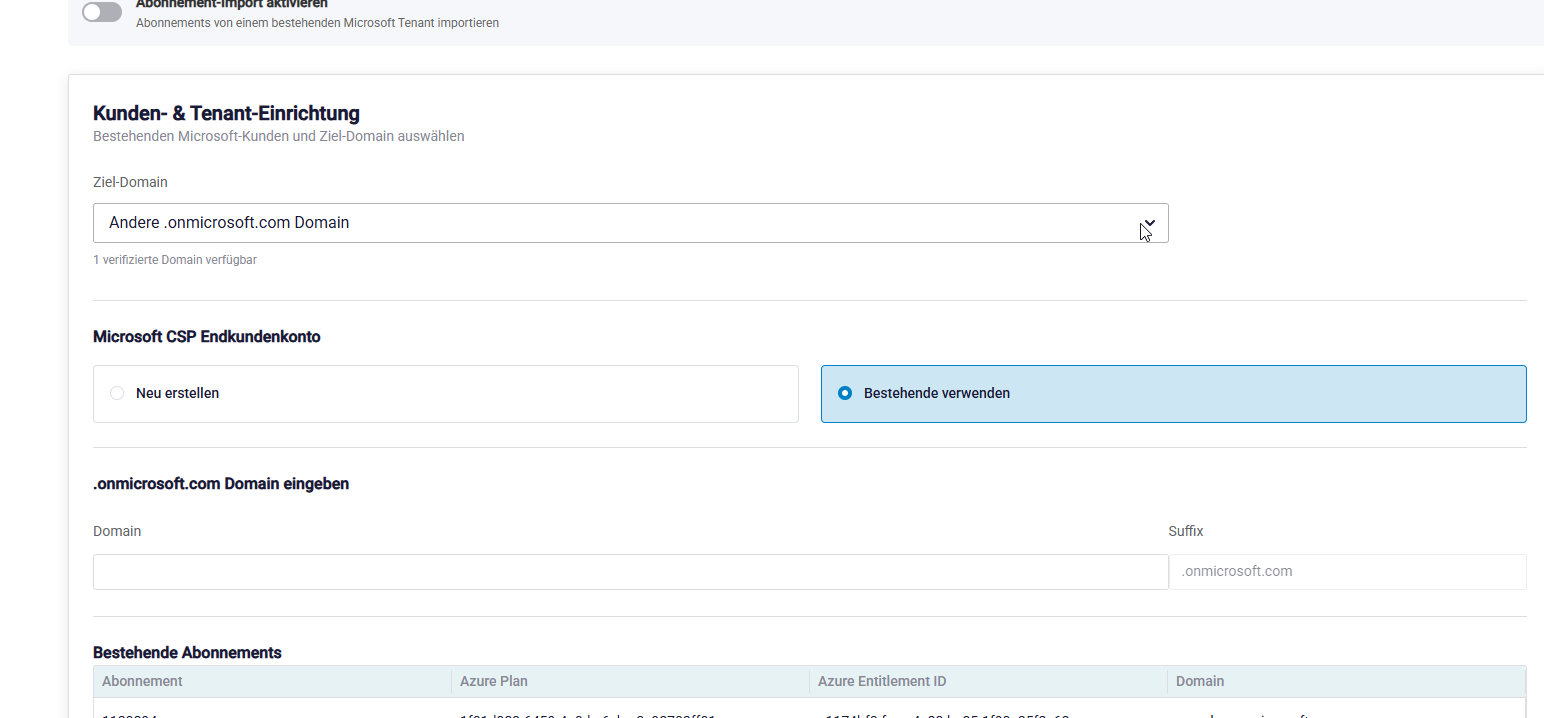Click the Domain column header in the table
This screenshot has width=1544, height=718.
click(1346, 681)
